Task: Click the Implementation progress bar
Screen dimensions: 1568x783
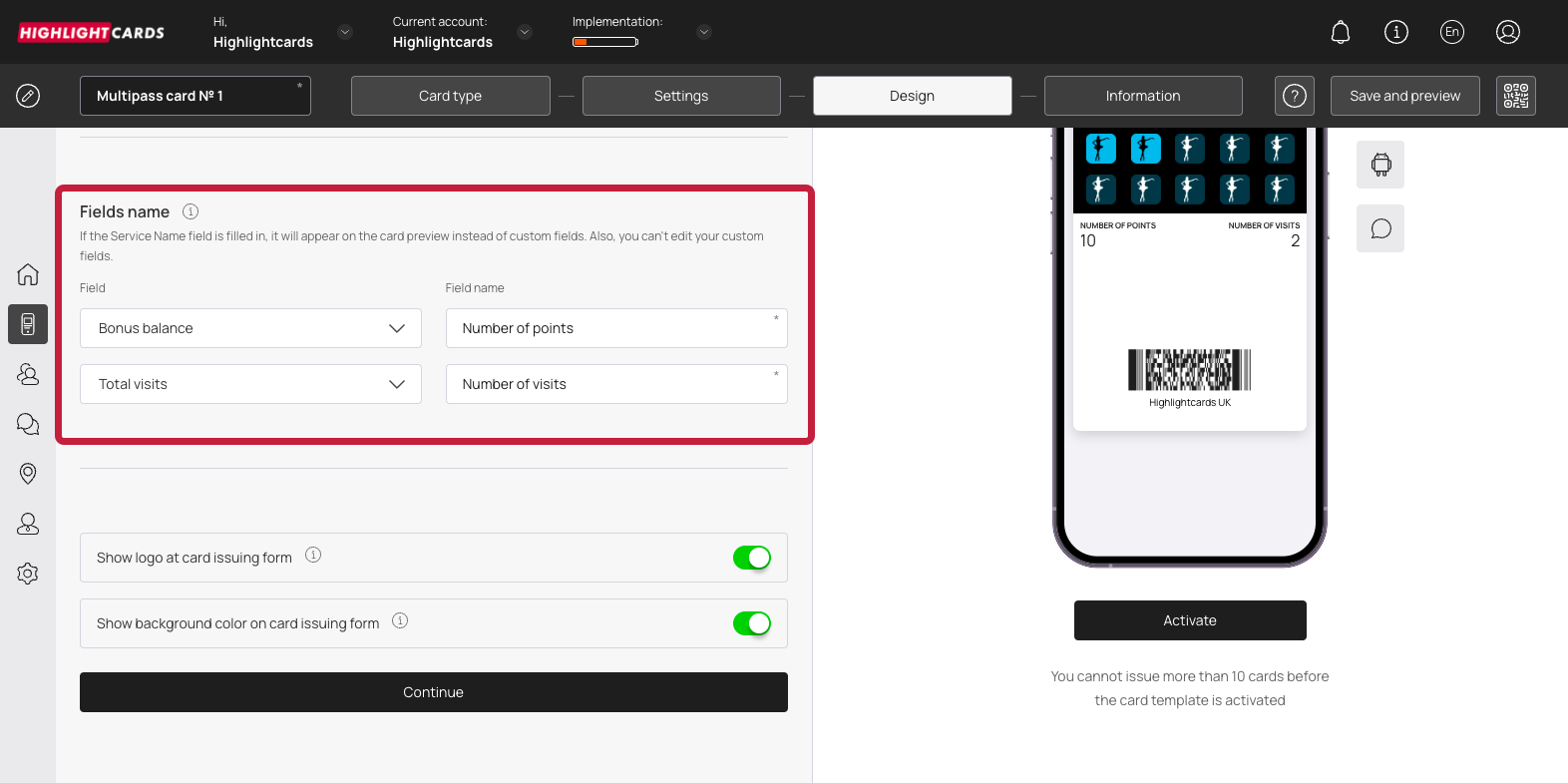Action: [x=604, y=42]
